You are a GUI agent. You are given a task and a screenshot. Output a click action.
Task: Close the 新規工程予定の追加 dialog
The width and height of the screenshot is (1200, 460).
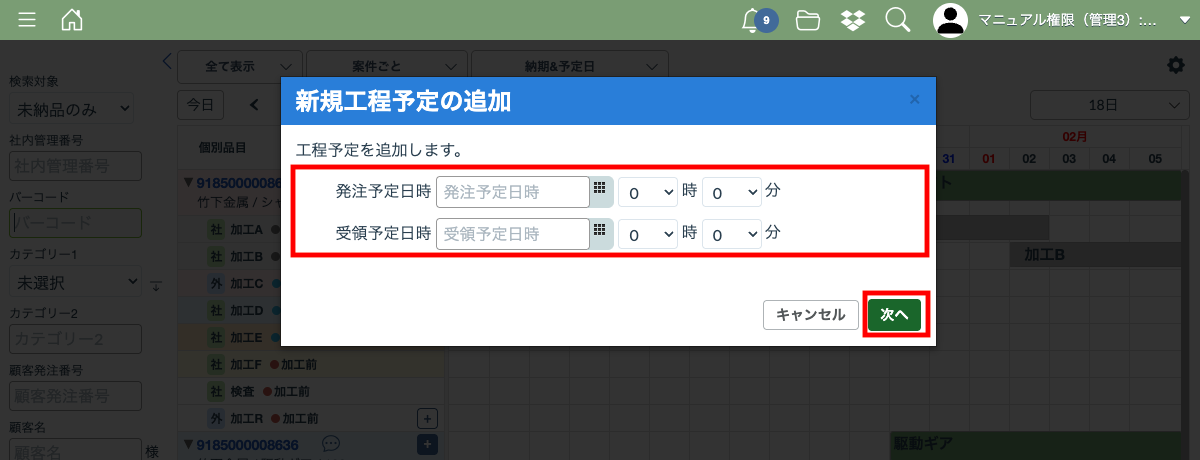pos(913,100)
